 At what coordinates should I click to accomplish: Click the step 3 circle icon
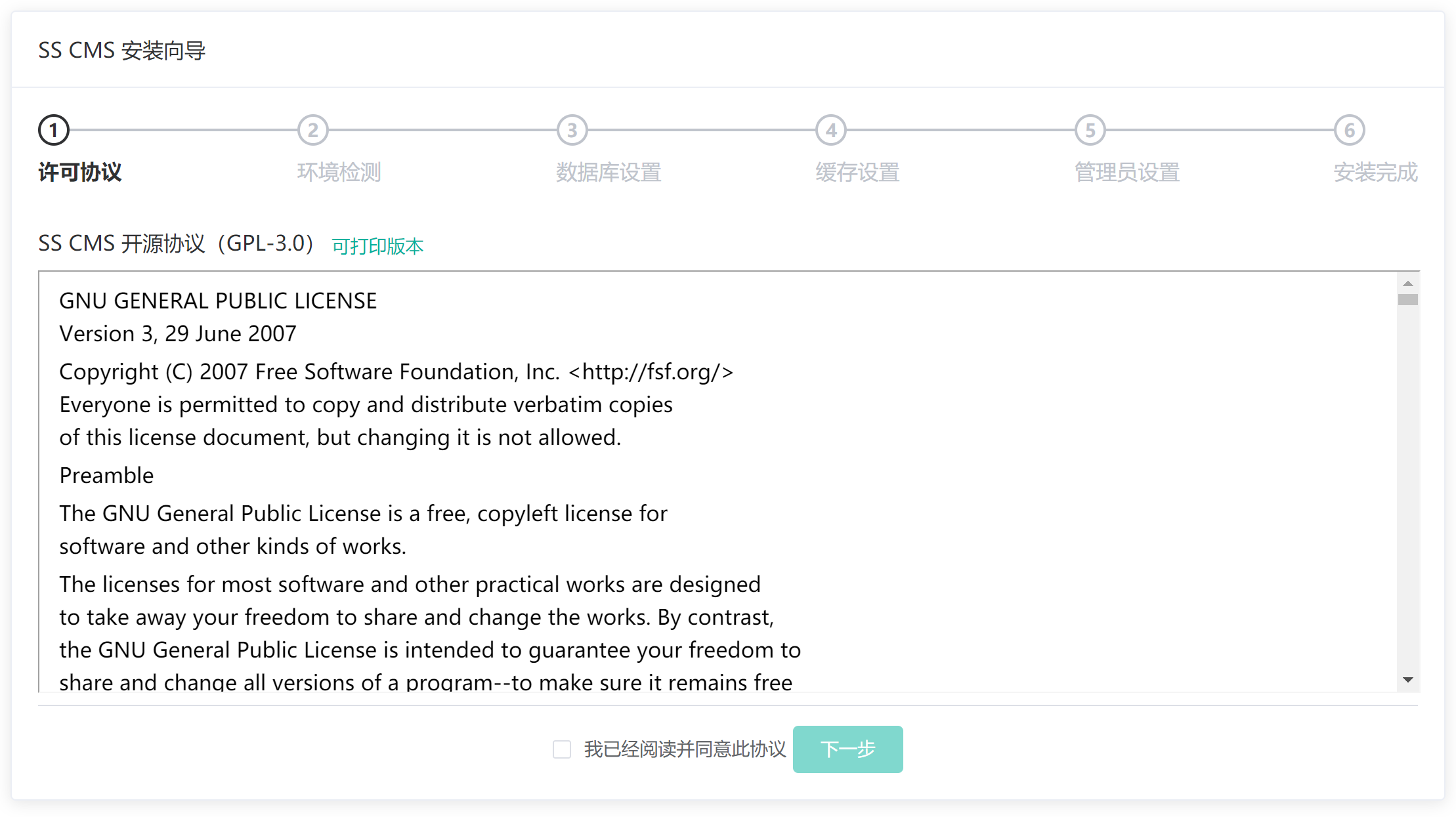click(572, 131)
